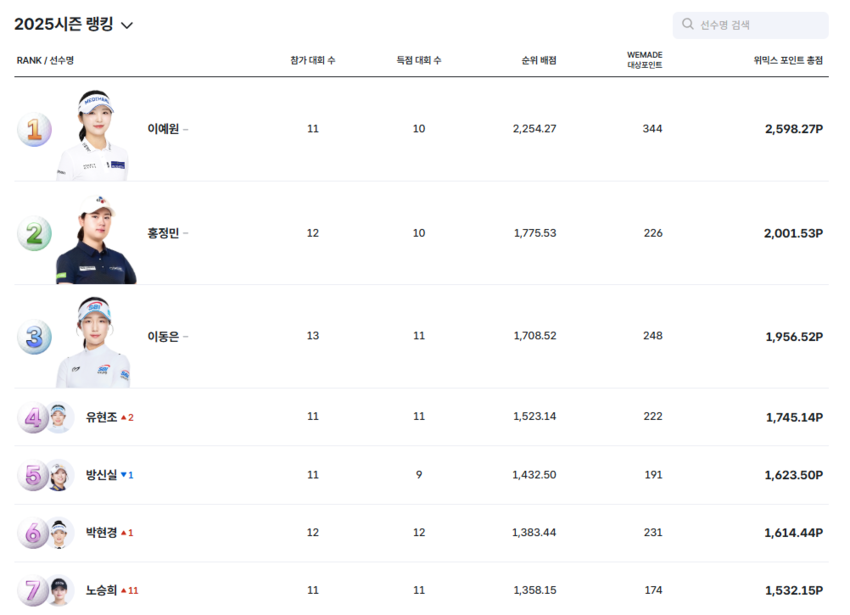Screen dimensions: 850x615
Task: Click the 참가 대회 수 column header
Action: (312, 61)
